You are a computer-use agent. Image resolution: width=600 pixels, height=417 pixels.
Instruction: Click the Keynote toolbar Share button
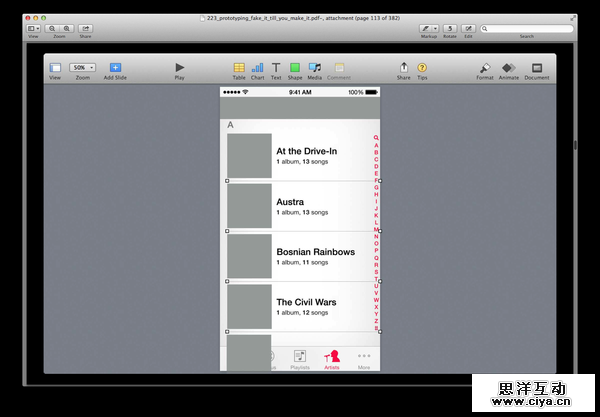tap(403, 67)
